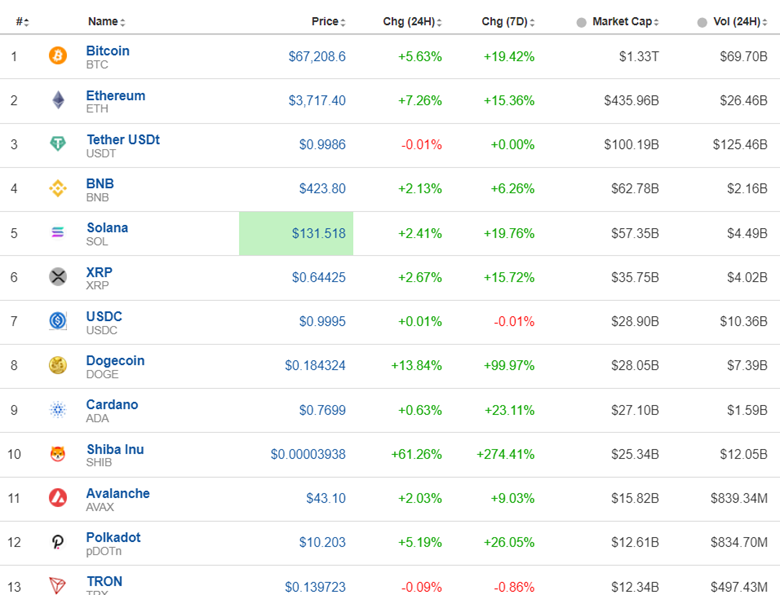The width and height of the screenshot is (780, 595).
Task: Select Avalanche volume $839.34M
Action: [739, 498]
